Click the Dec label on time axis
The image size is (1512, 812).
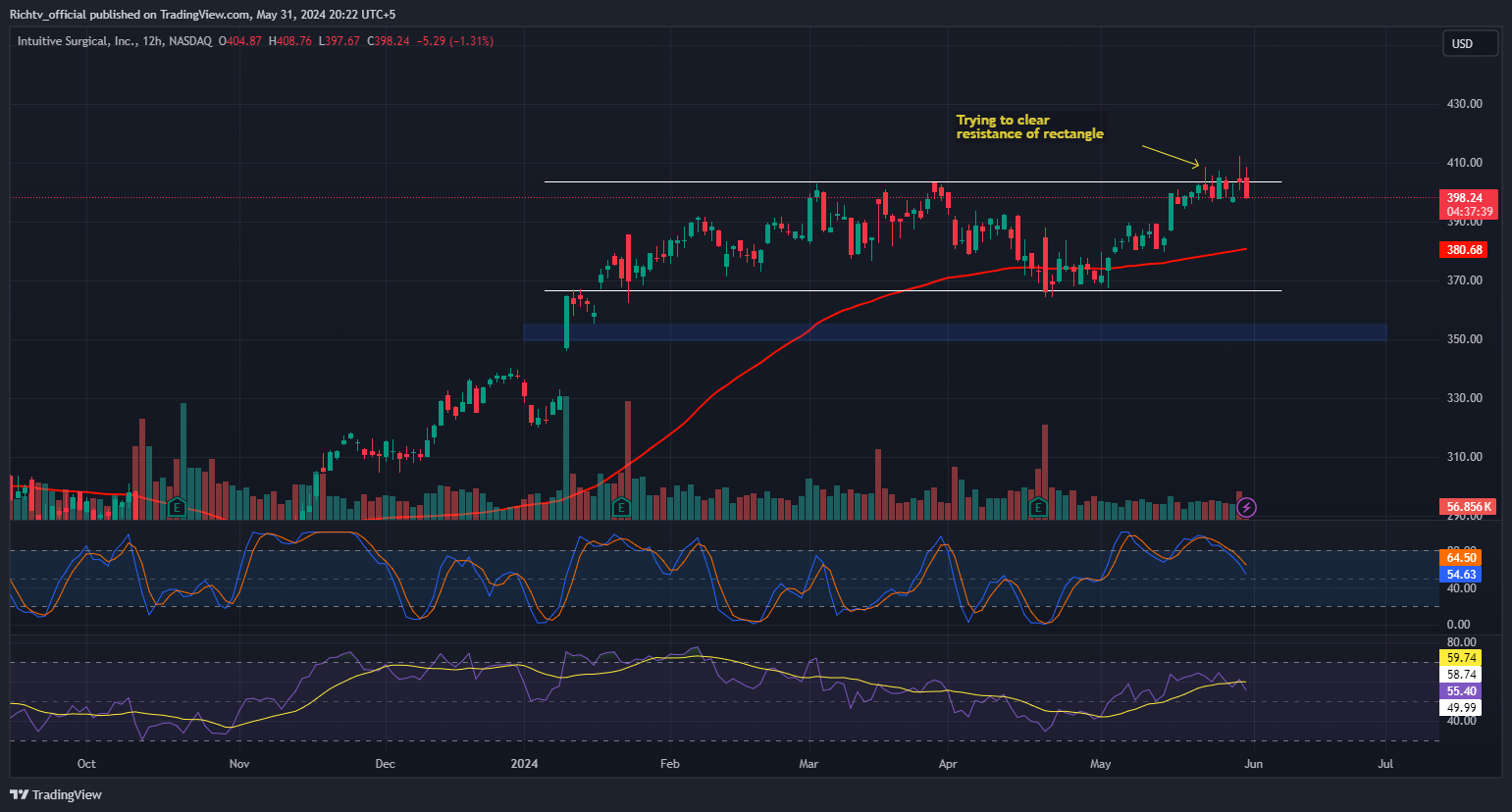[385, 764]
